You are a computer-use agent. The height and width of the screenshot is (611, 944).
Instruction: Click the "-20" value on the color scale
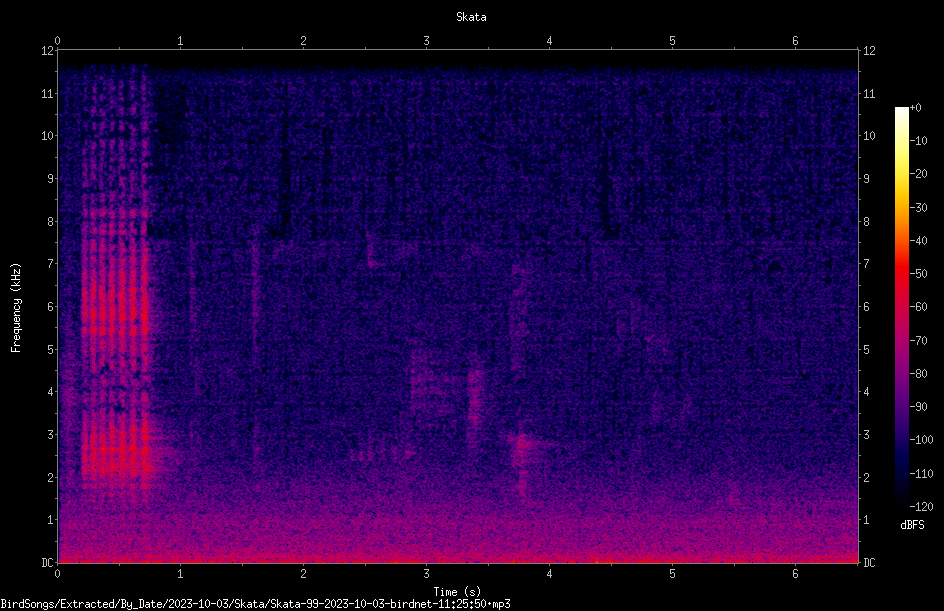(x=919, y=174)
